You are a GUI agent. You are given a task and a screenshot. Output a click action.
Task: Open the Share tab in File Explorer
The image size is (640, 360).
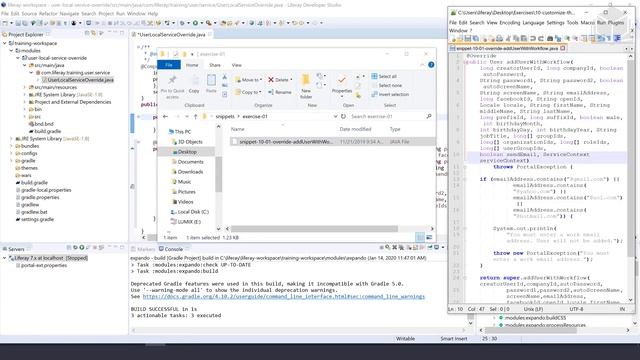(x=215, y=65)
